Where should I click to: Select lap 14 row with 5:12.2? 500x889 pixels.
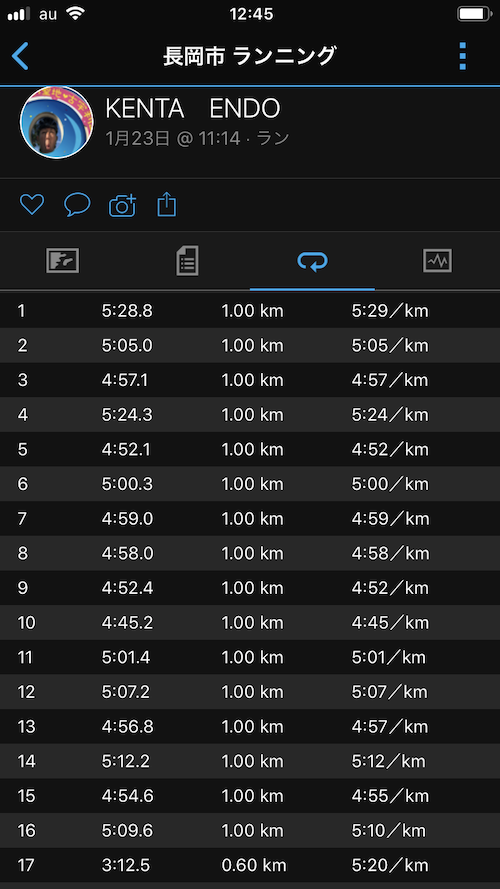coord(250,761)
